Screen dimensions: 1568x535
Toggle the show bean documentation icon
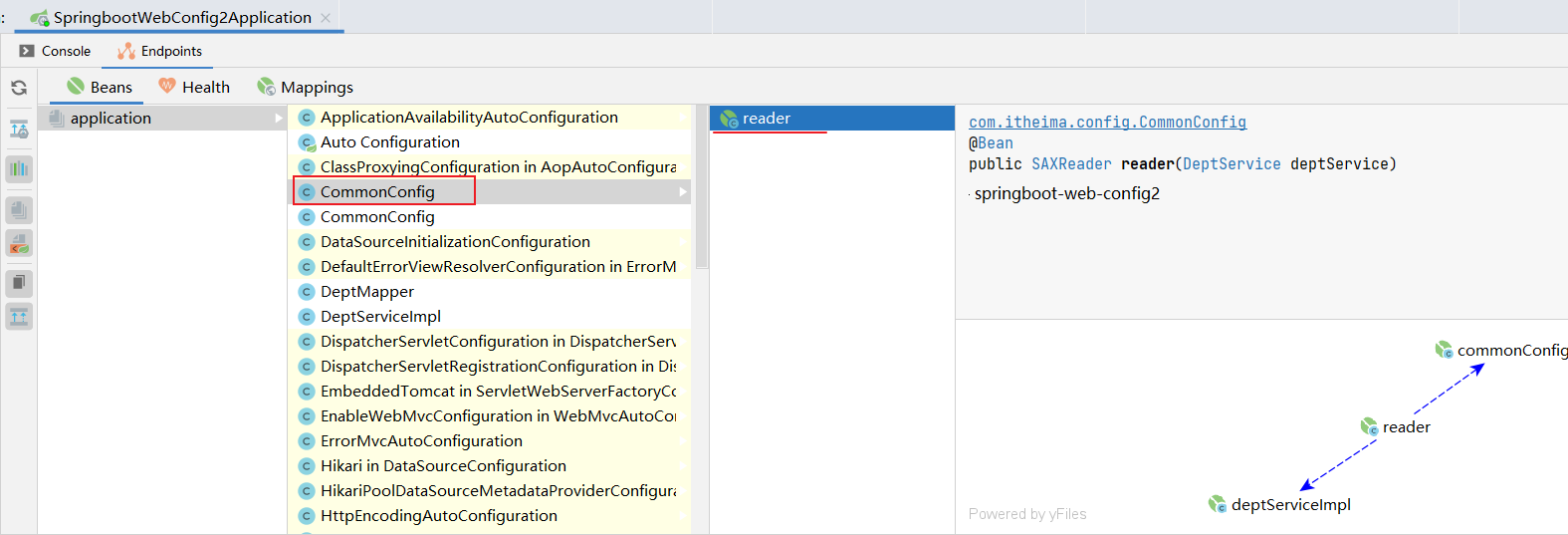click(x=19, y=284)
